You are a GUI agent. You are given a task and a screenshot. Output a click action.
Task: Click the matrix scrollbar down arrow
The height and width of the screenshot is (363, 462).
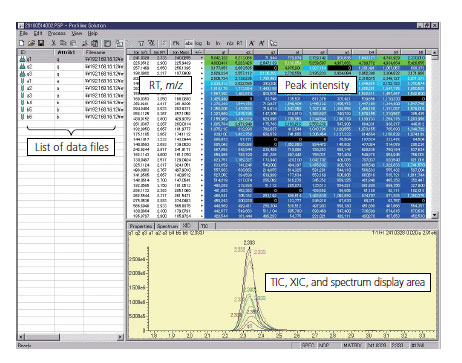point(435,215)
